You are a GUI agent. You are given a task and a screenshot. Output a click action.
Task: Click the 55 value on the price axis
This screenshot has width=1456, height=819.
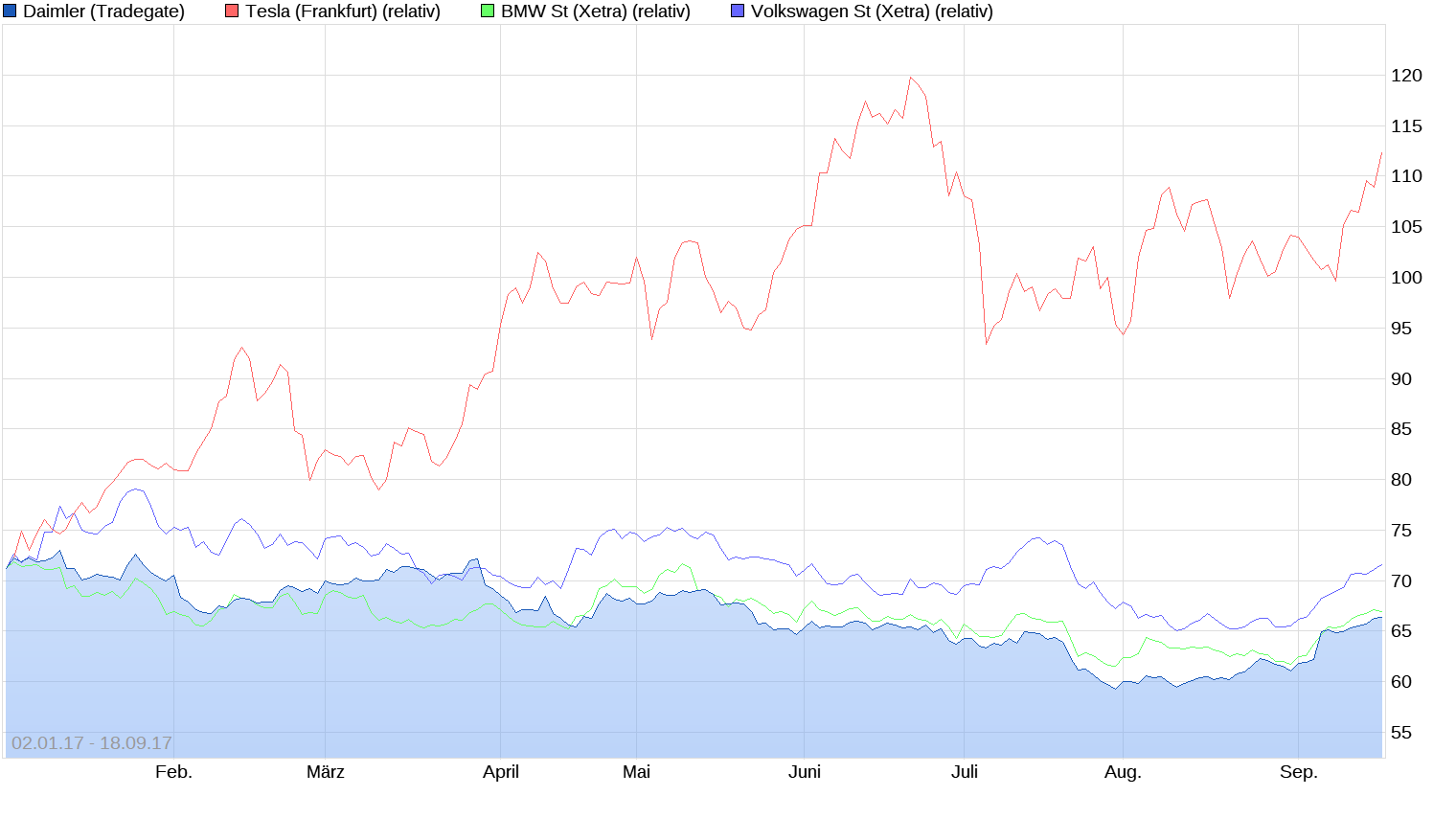(1401, 733)
